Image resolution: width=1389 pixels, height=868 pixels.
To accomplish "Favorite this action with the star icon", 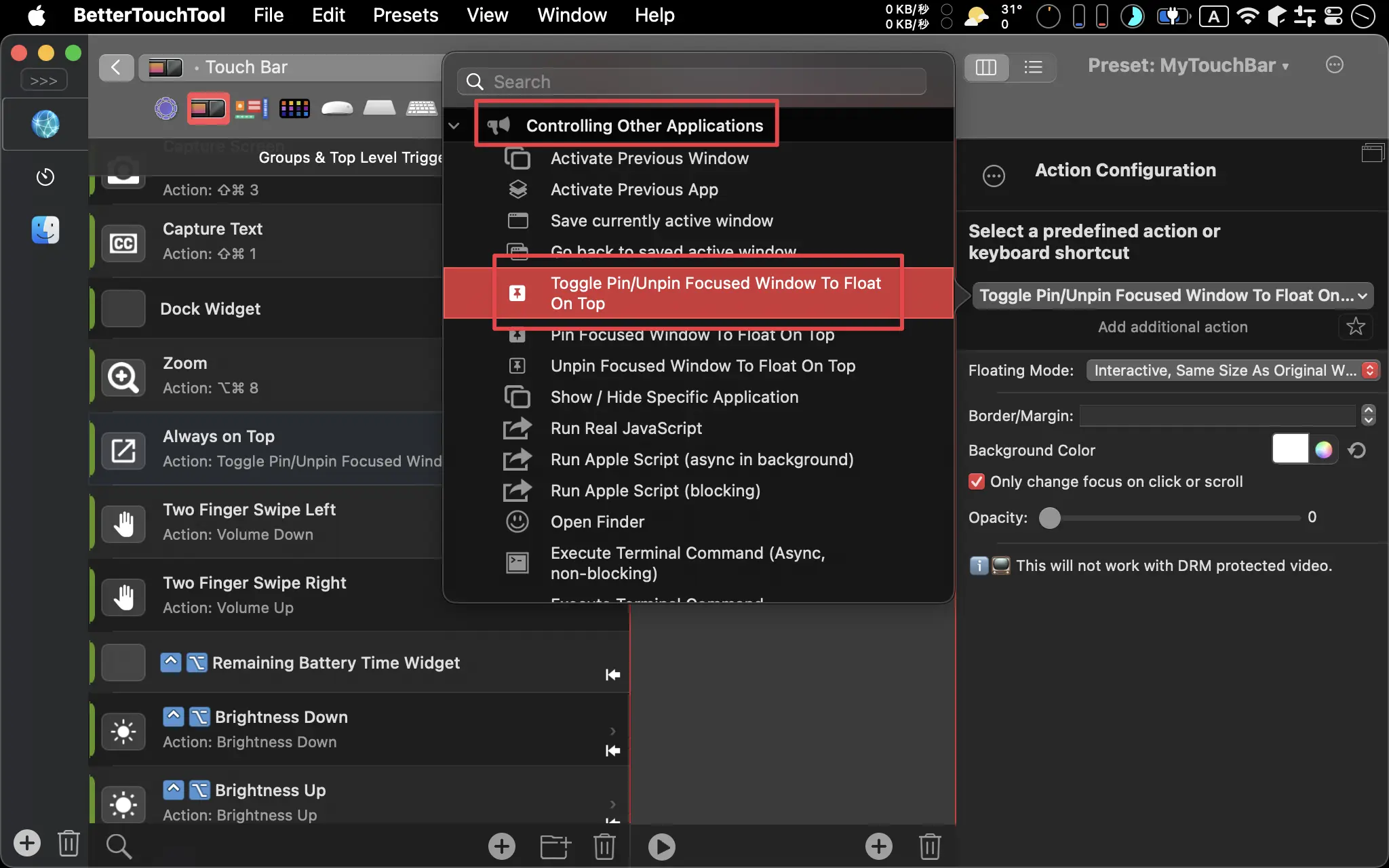I will tap(1356, 326).
